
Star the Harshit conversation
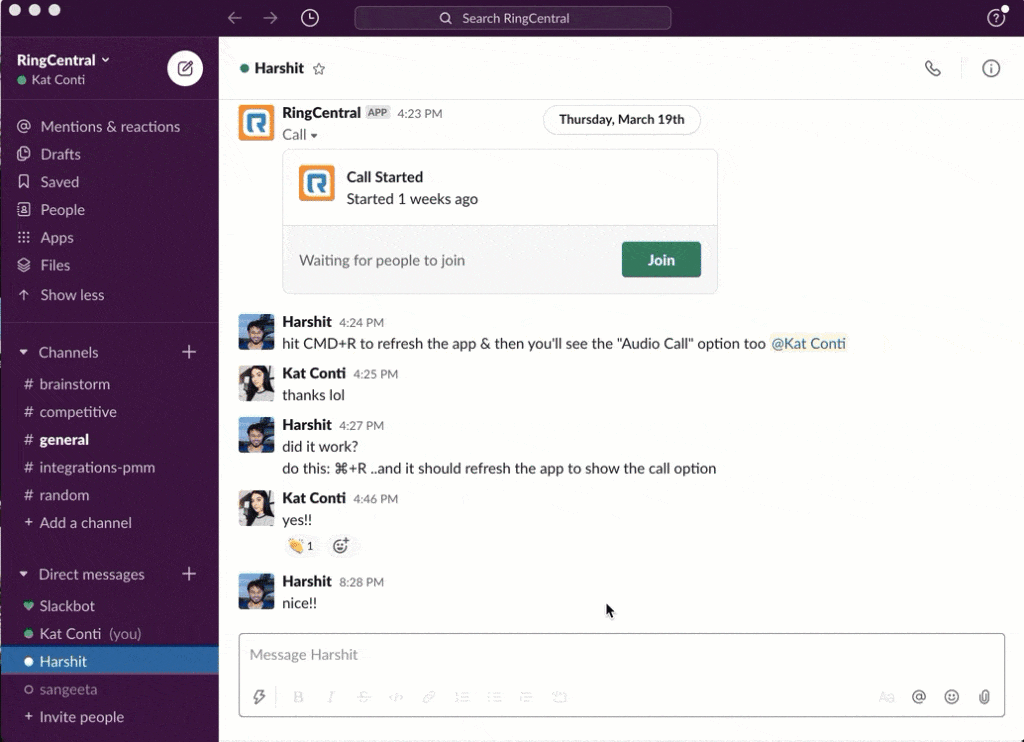(319, 69)
